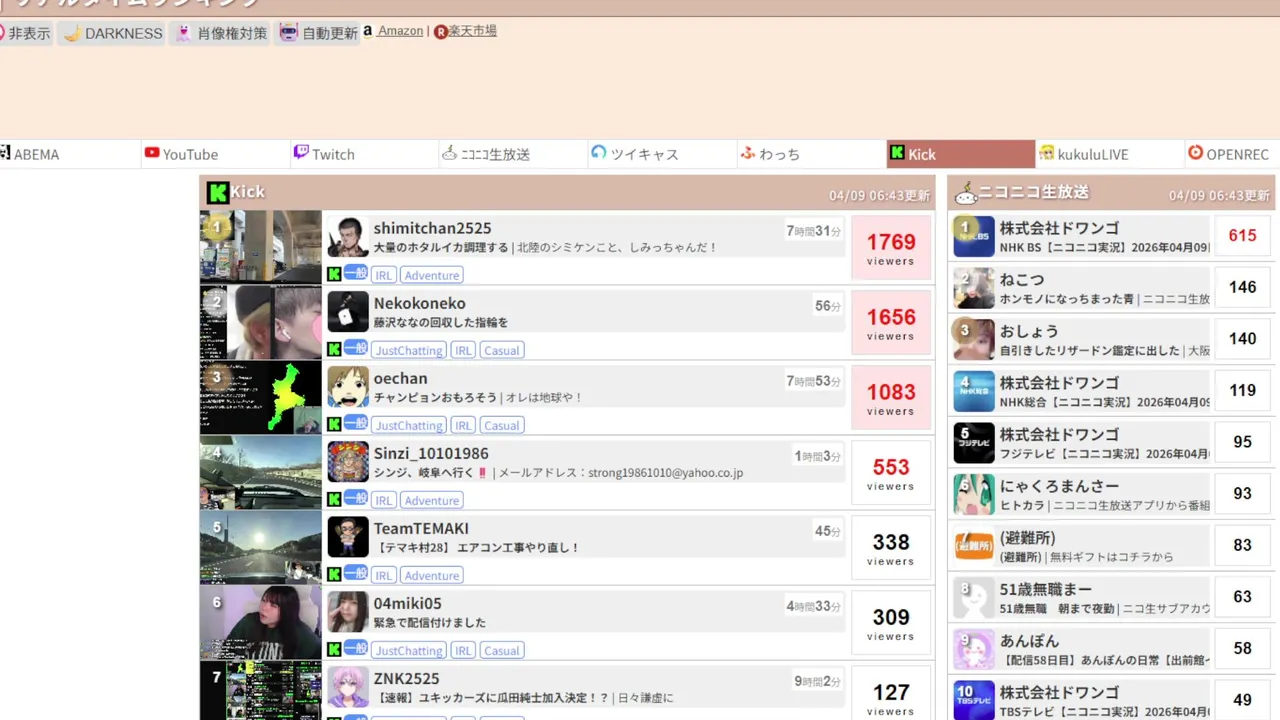This screenshot has width=1280, height=720.
Task: Toggle 肖像権対策 option
Action: pos(220,33)
